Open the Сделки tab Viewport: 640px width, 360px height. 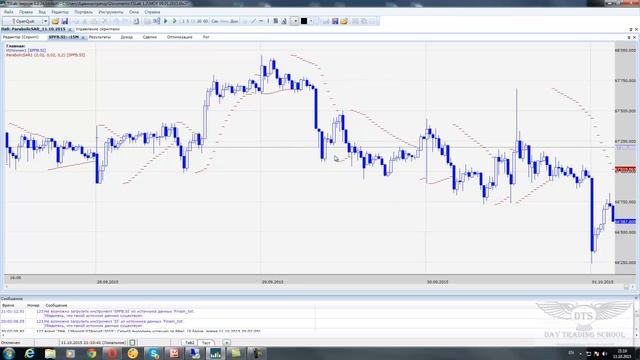point(150,37)
